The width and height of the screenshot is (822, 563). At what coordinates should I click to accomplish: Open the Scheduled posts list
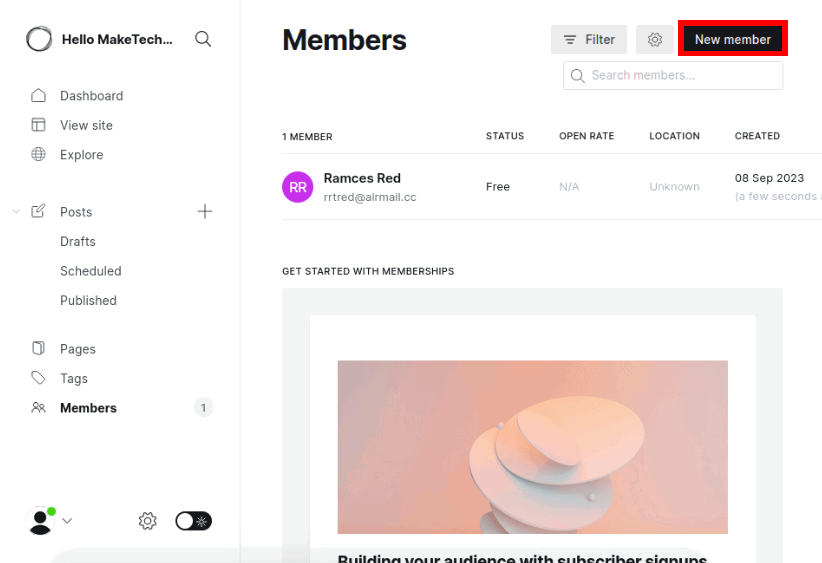[90, 271]
